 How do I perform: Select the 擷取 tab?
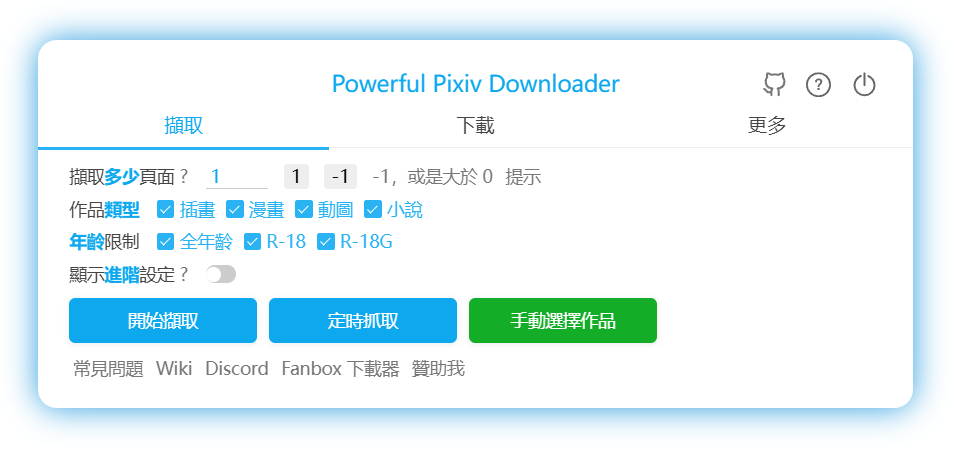click(x=183, y=126)
